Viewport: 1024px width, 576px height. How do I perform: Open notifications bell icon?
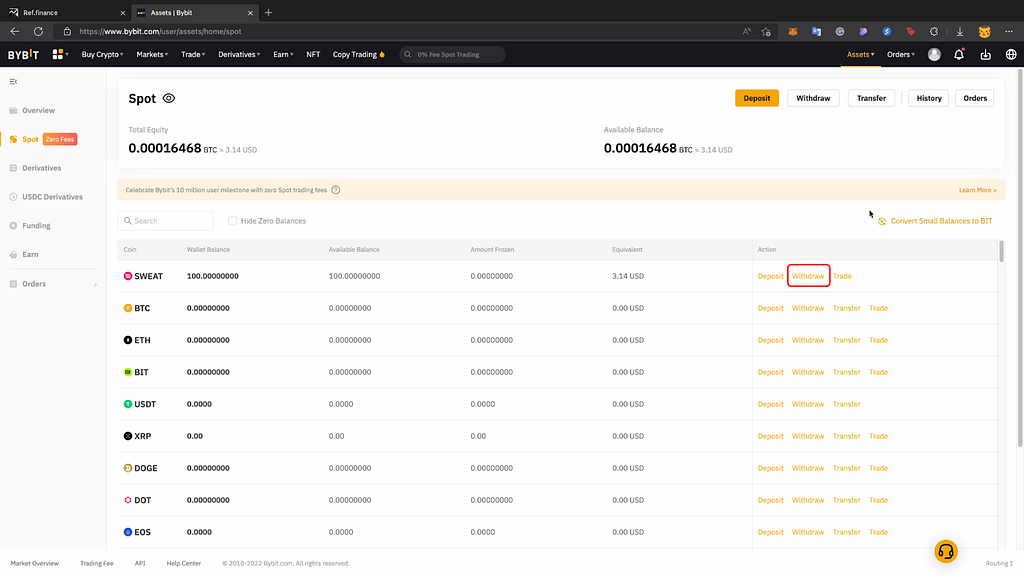point(959,55)
